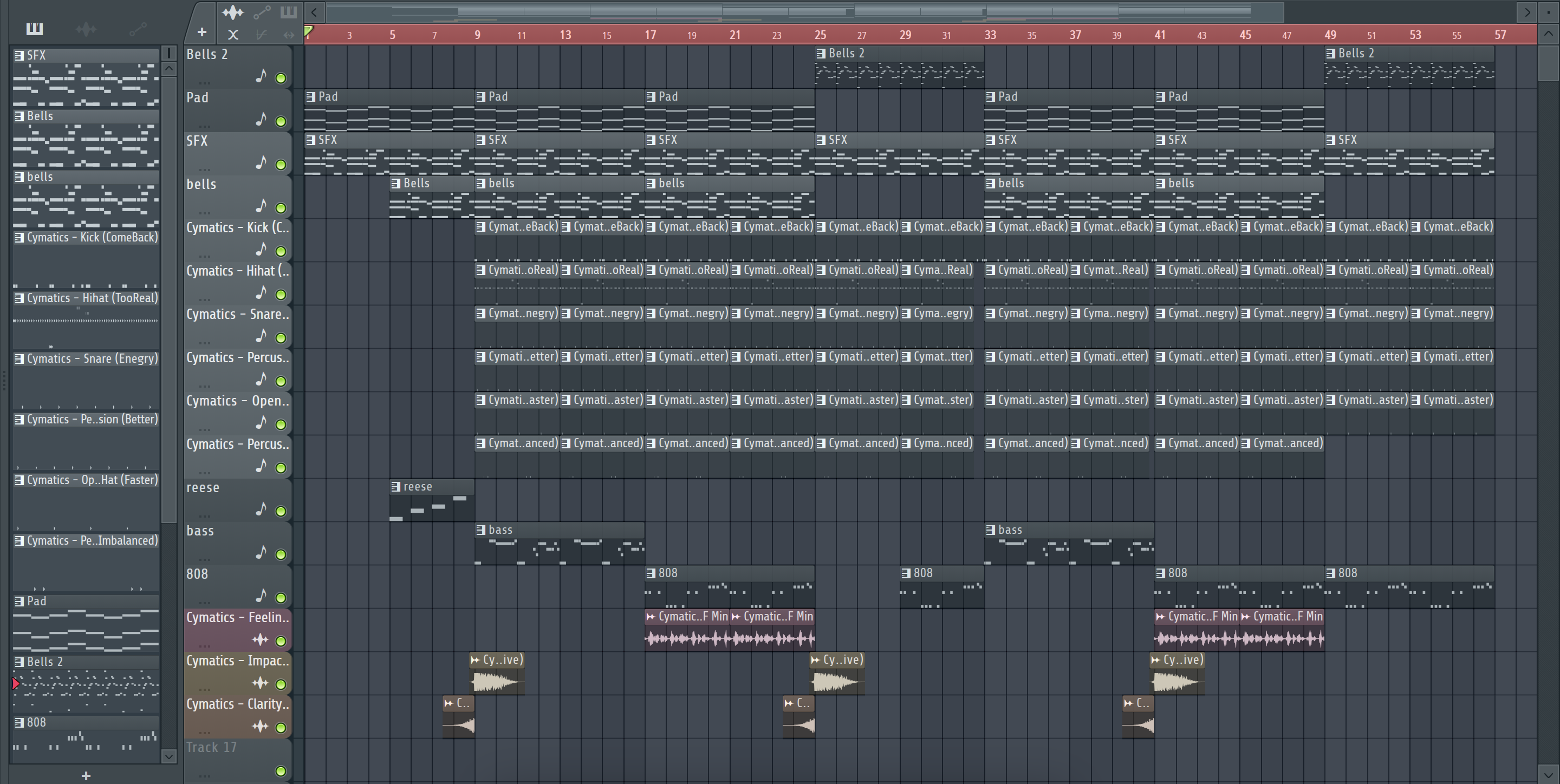This screenshot has width=1560, height=784.
Task: Click the horizontal playlist scrollbar thumb
Action: [805, 11]
